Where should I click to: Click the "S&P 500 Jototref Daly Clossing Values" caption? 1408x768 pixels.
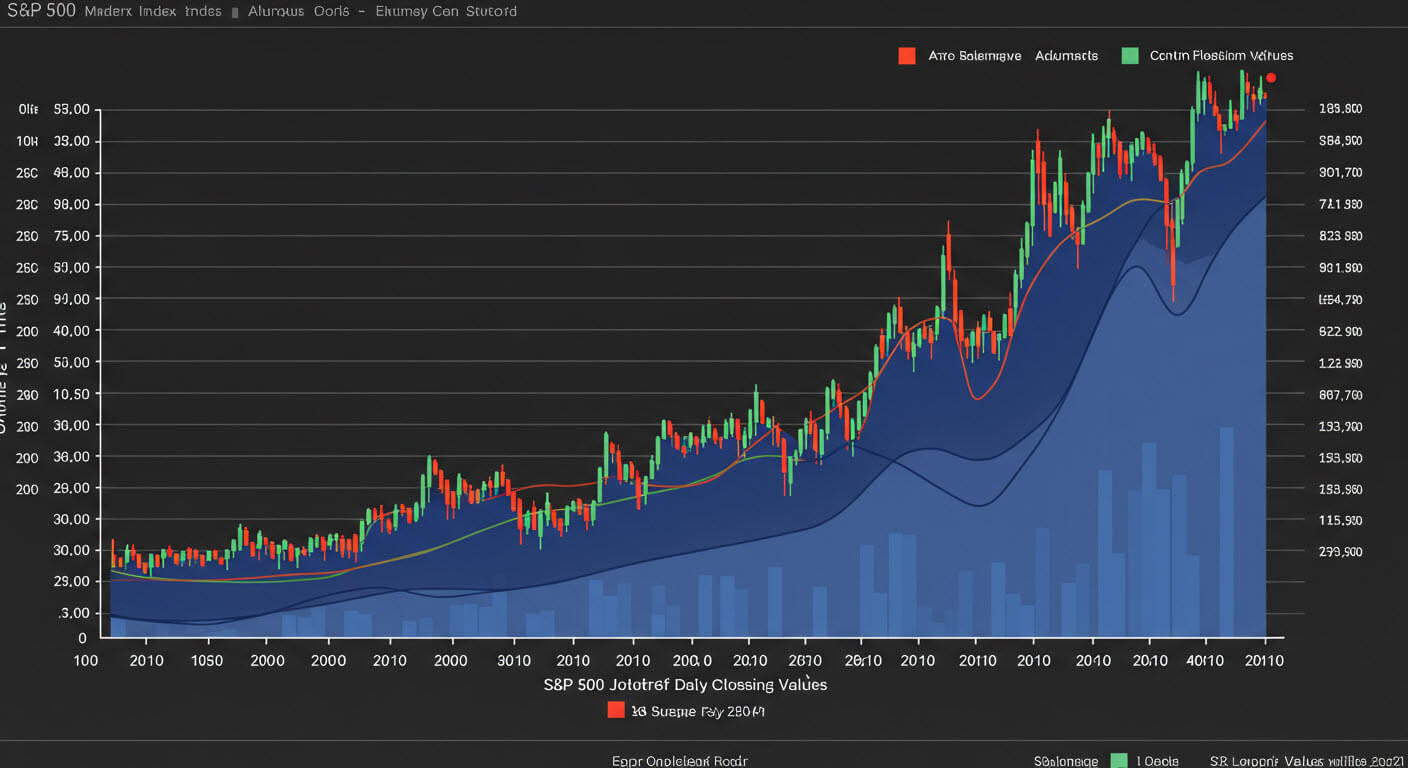pyautogui.click(x=685, y=685)
